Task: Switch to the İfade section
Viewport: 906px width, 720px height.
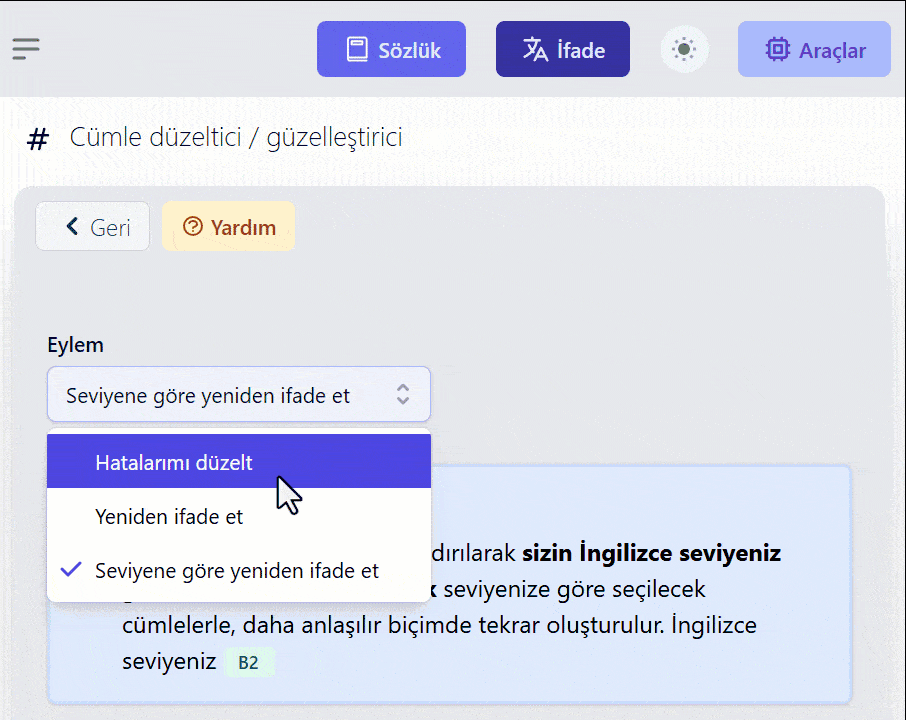Action: pyautogui.click(x=562, y=48)
